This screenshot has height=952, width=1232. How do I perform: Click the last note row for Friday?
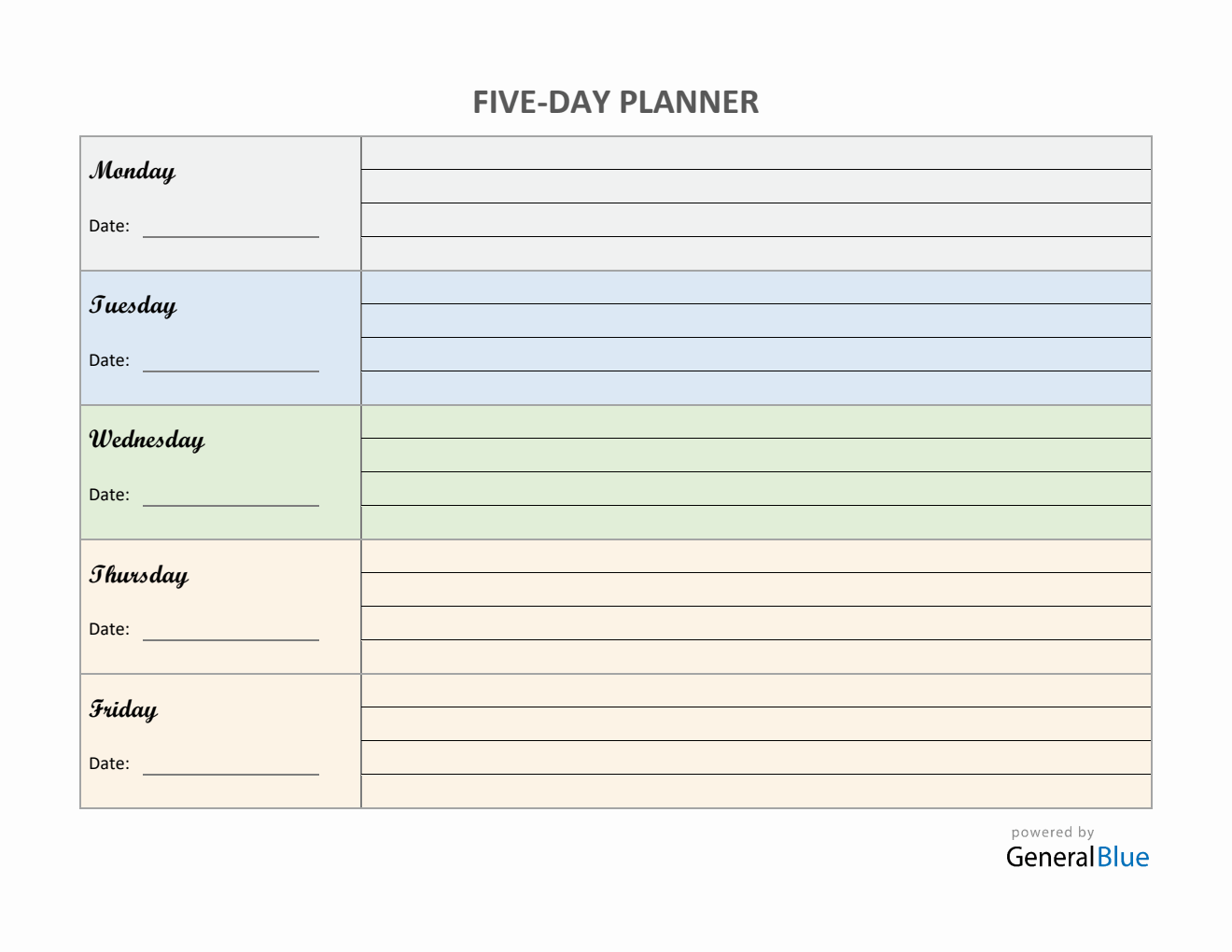(x=756, y=791)
